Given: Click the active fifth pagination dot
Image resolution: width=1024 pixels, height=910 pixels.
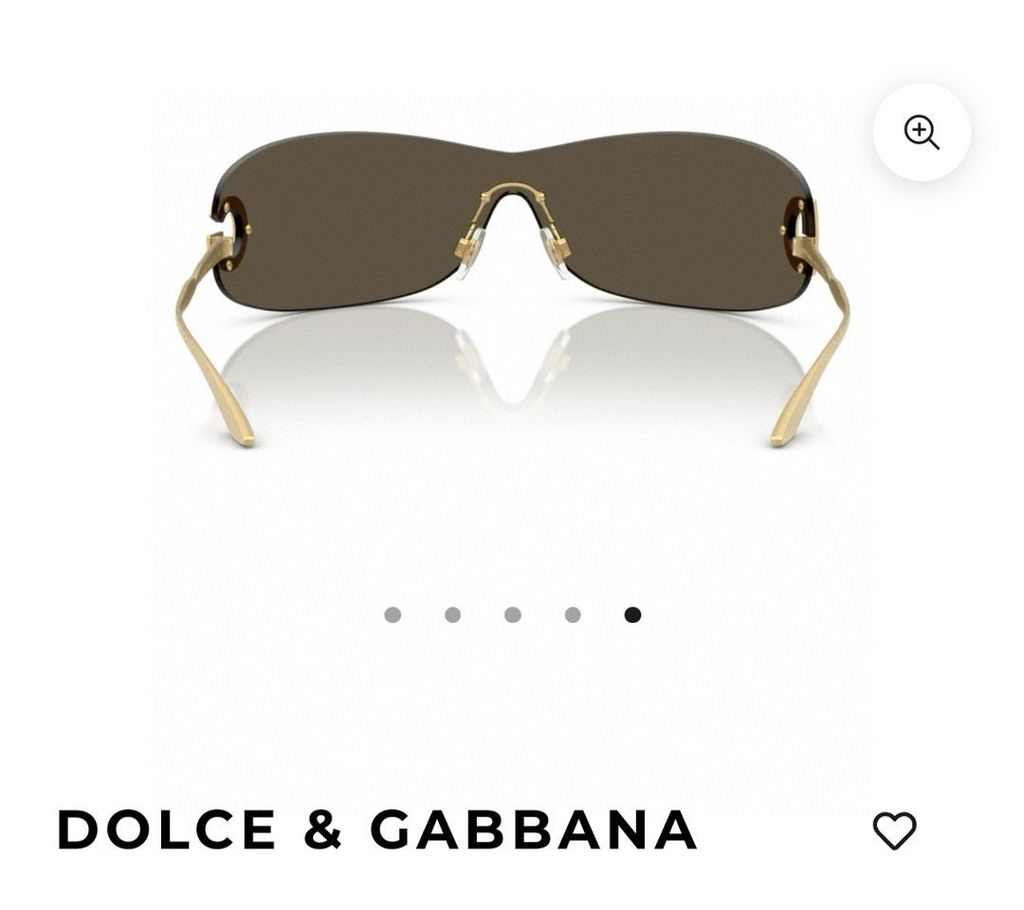Looking at the screenshot, I should 633,615.
